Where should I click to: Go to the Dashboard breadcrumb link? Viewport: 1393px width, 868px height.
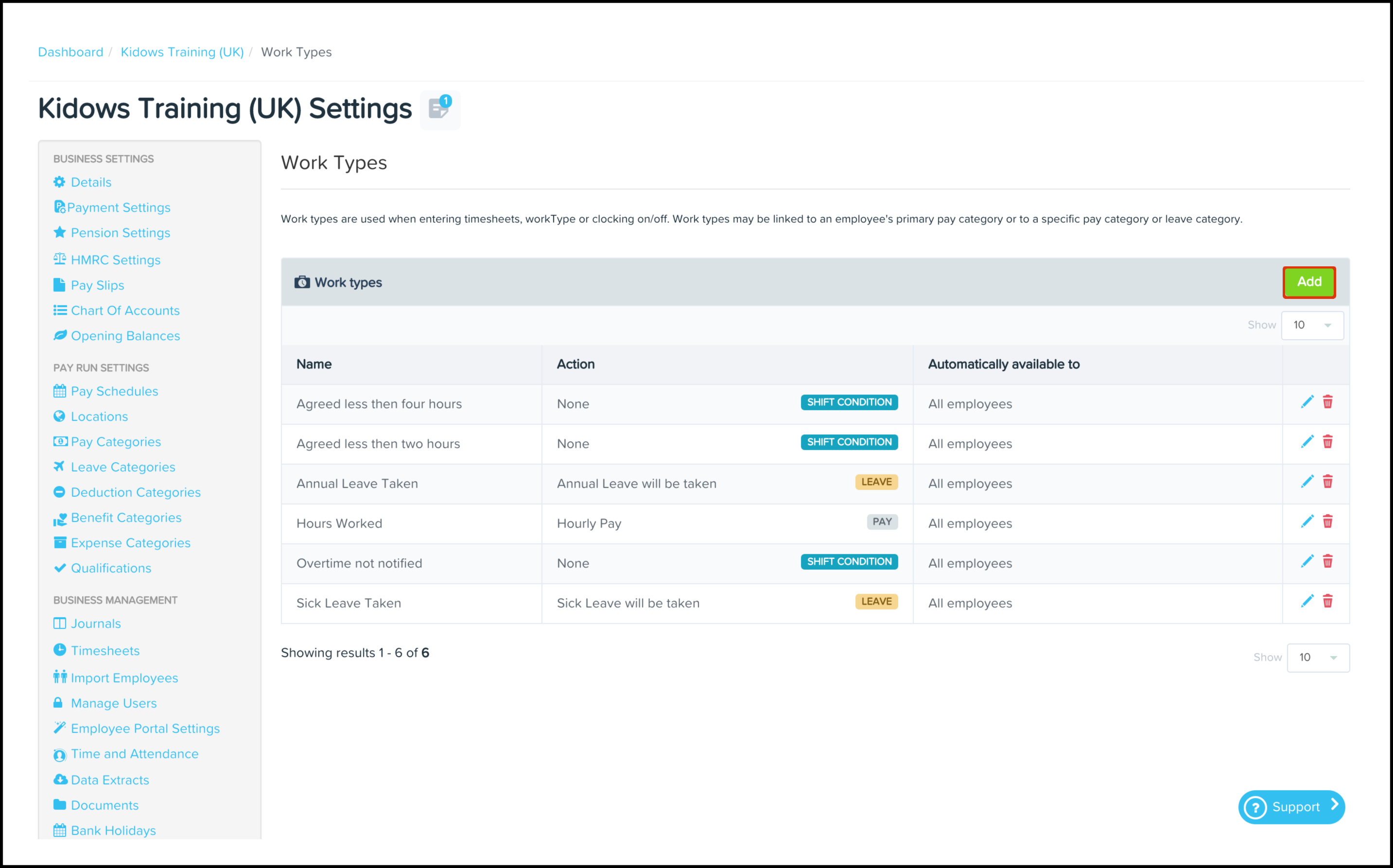(x=70, y=52)
